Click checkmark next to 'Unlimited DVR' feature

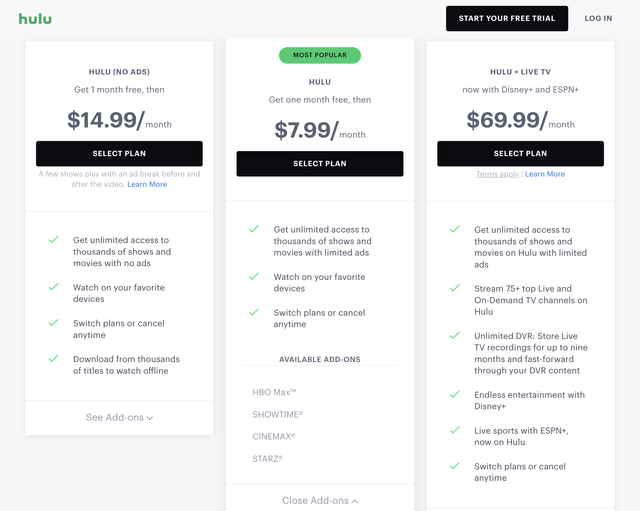454,336
